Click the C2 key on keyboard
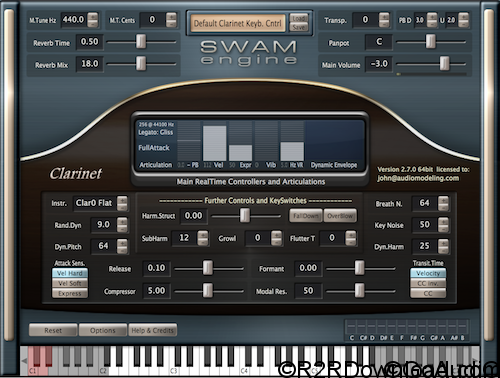Image resolution: width=500 pixels, height=378 pixels. click(x=103, y=370)
